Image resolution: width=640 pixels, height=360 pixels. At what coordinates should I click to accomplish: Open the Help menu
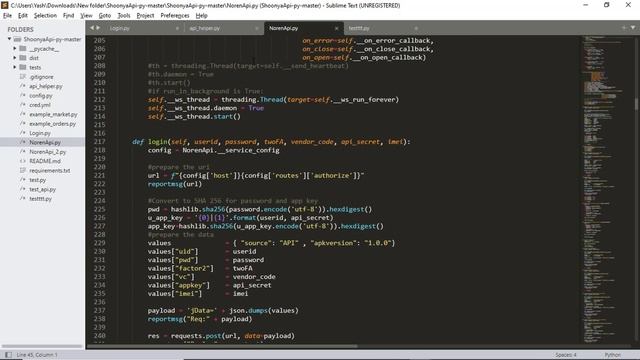coord(202,16)
